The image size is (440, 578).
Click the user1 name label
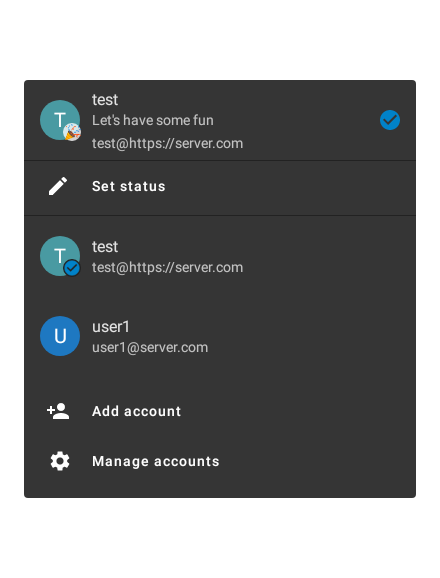coord(111,327)
